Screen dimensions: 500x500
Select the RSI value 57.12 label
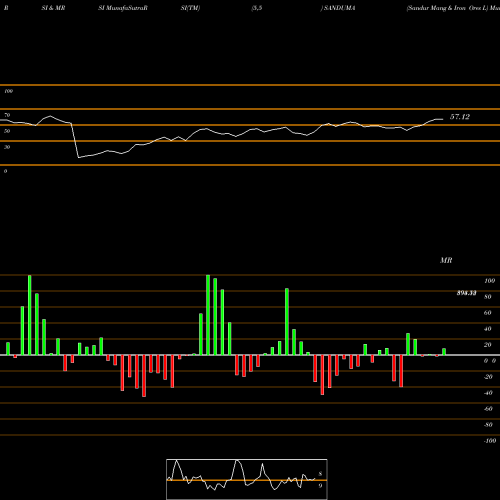460,117
